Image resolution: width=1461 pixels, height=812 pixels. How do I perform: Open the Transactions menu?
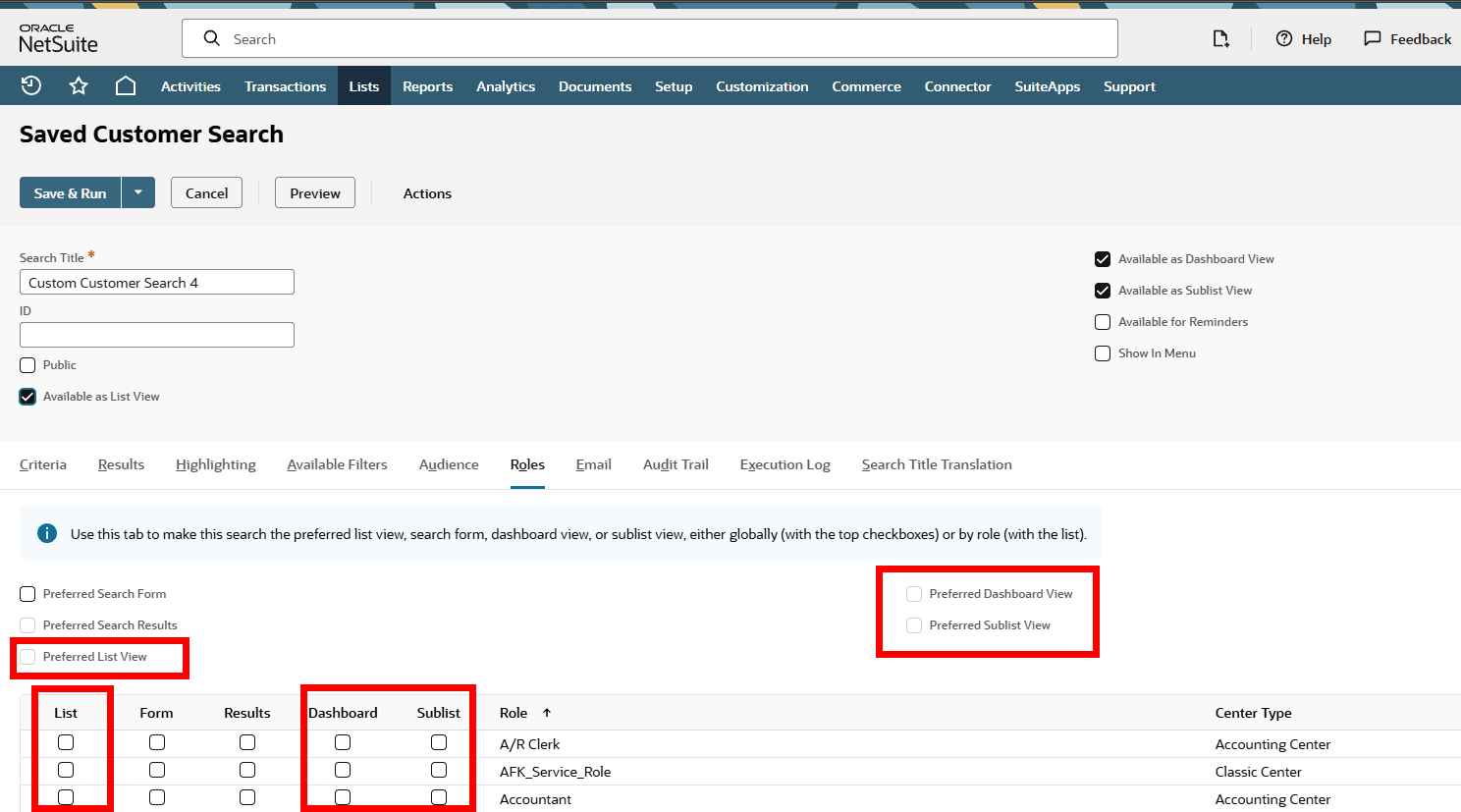click(x=285, y=85)
